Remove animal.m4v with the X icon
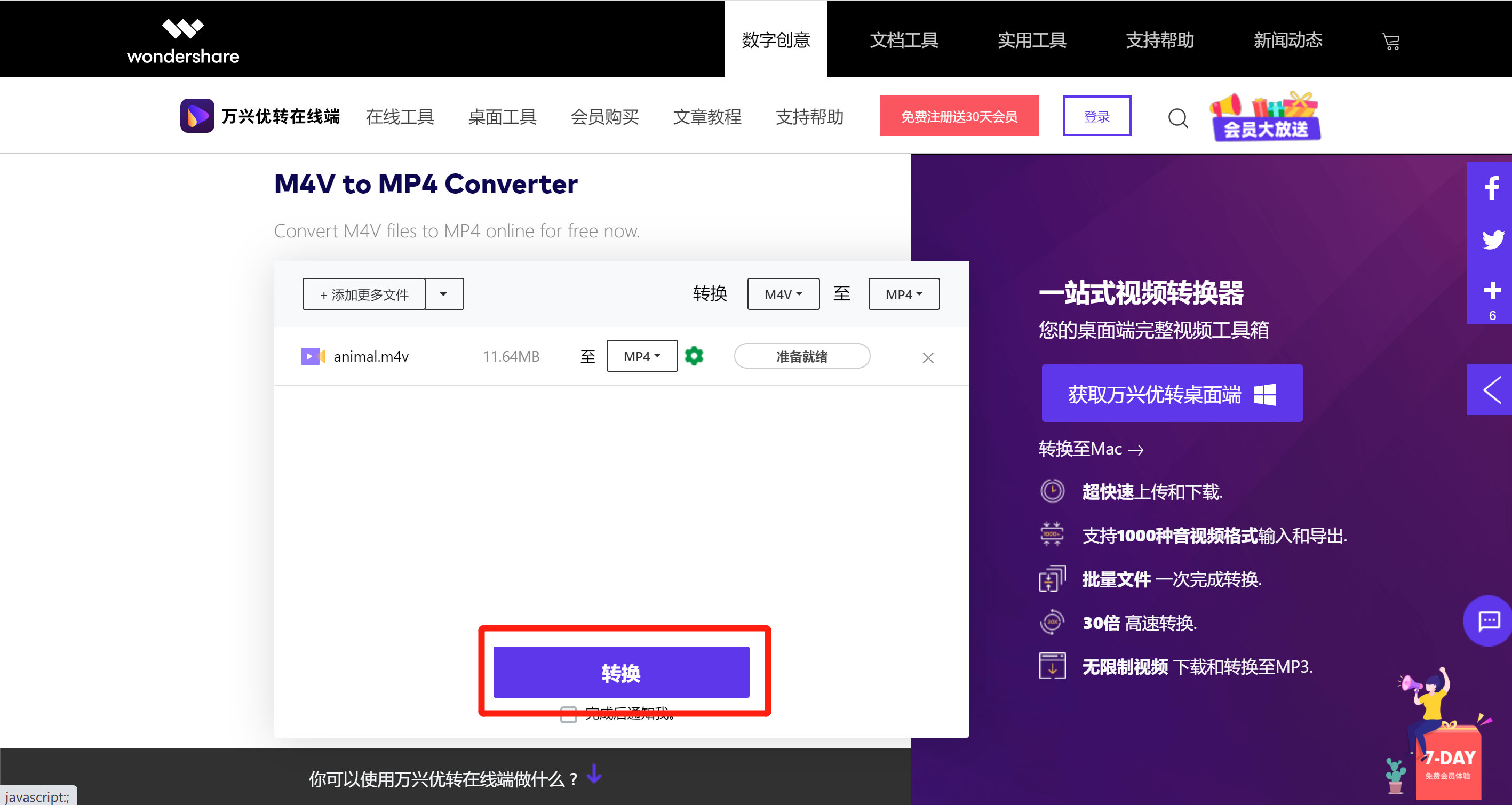The height and width of the screenshot is (805, 1512). pyautogui.click(x=927, y=357)
